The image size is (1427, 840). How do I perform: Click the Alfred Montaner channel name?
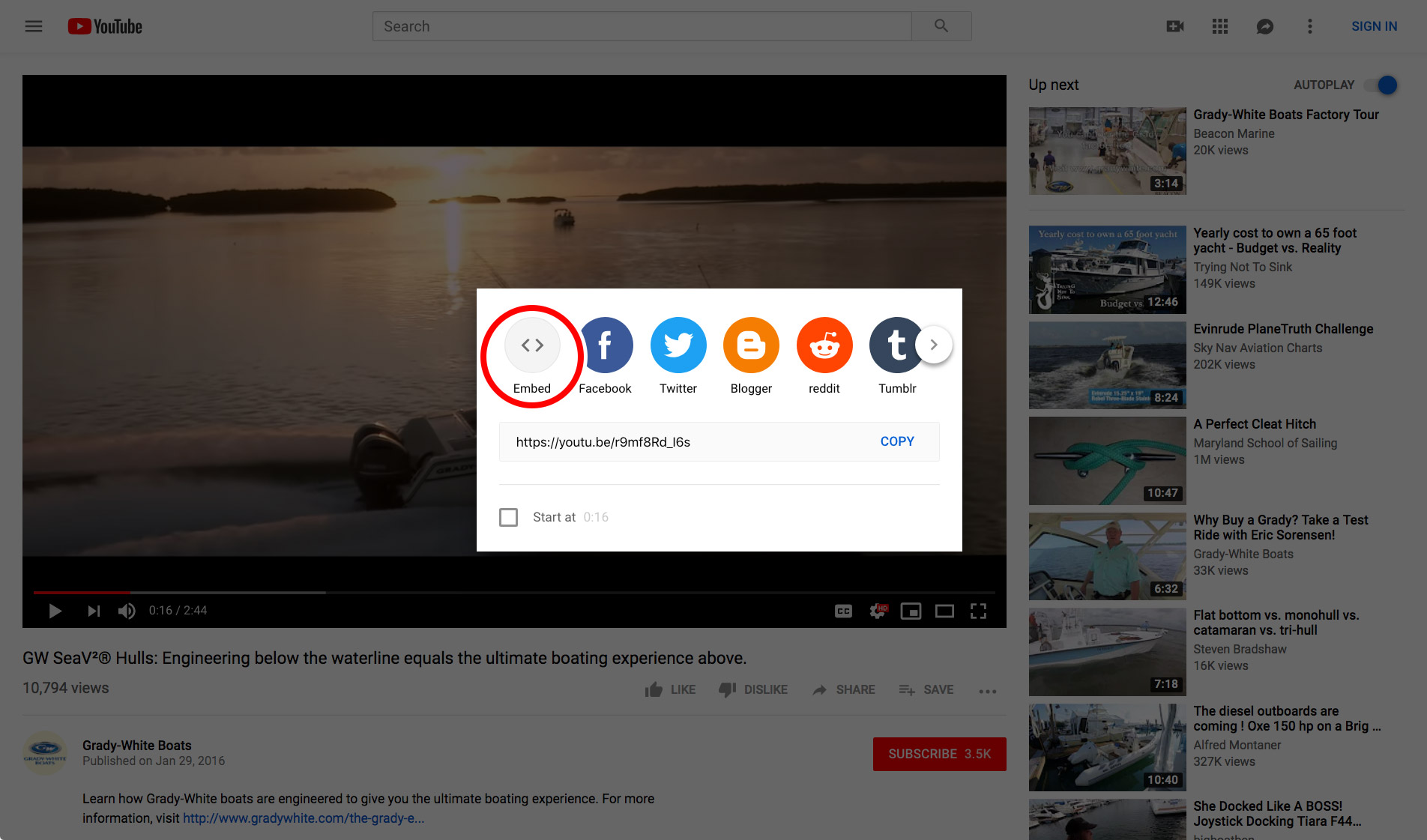(1237, 745)
